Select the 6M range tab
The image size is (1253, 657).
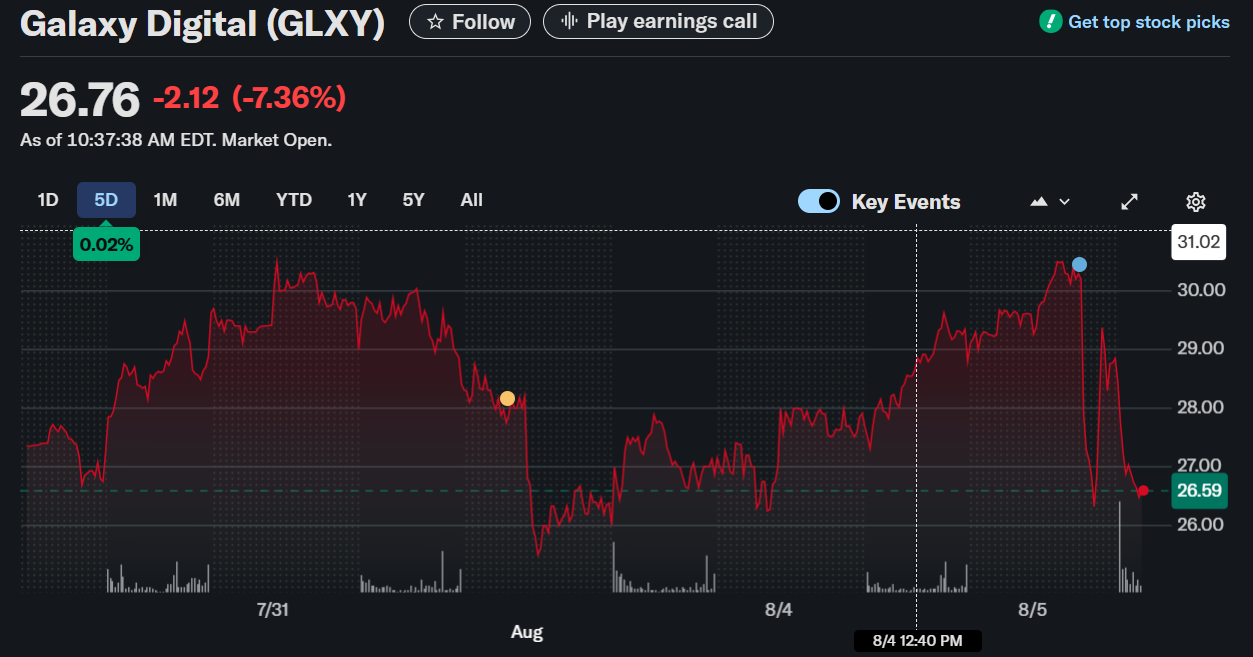(226, 200)
